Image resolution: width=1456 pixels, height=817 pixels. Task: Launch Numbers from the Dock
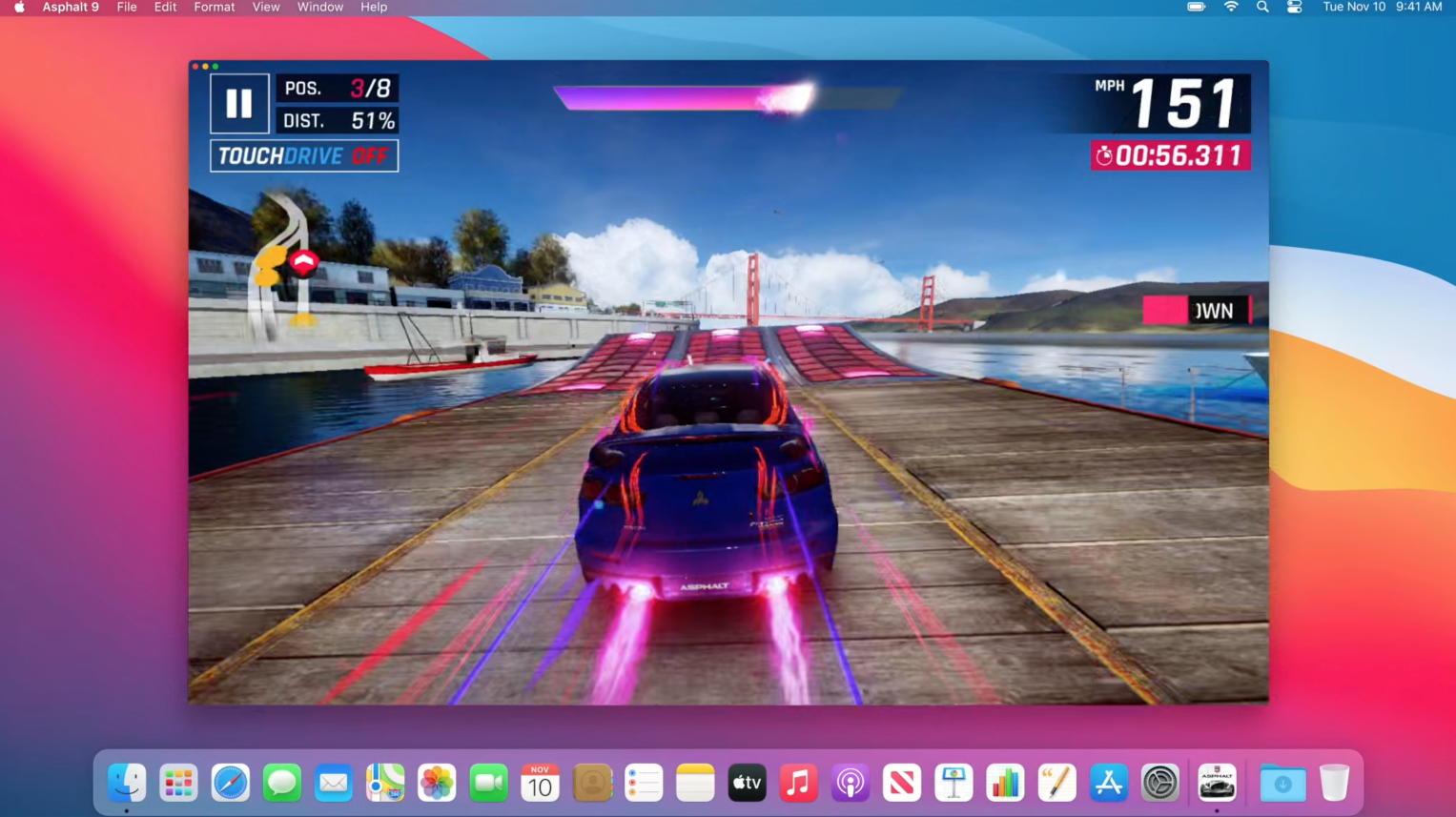click(x=1005, y=783)
